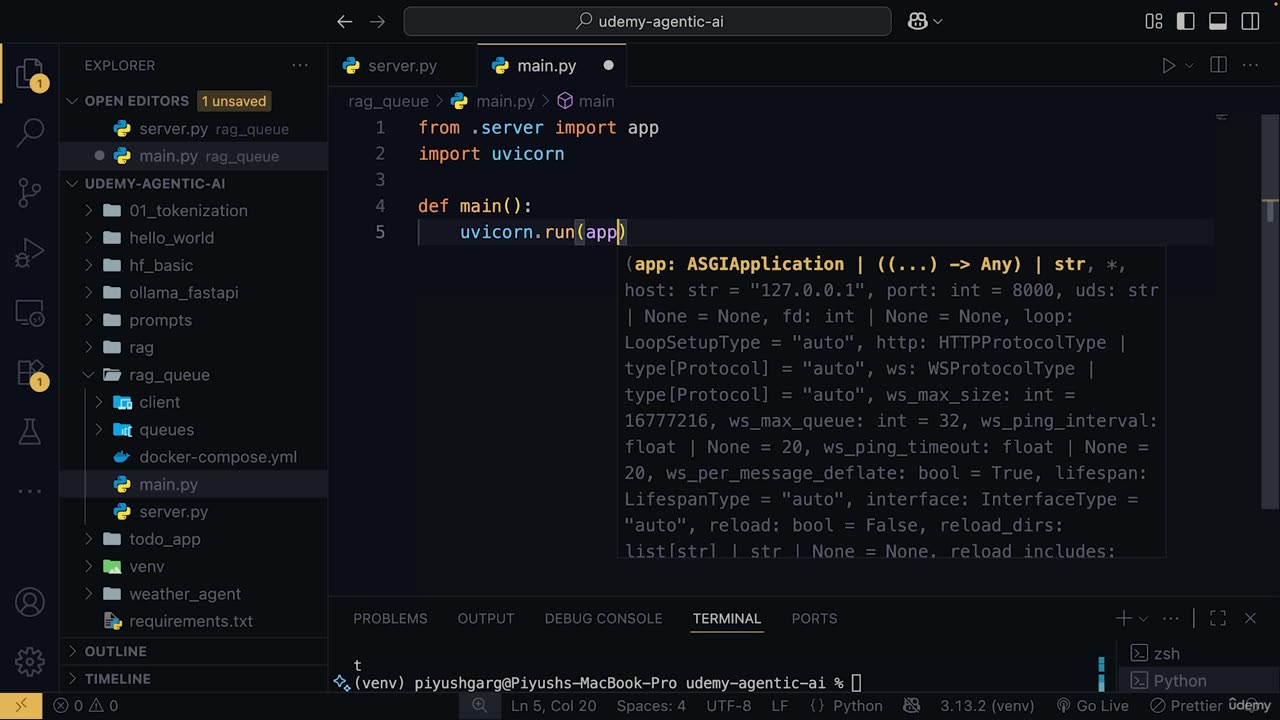Image resolution: width=1280 pixels, height=720 pixels.
Task: Collapse the rag_queue folder
Action: coord(169,375)
